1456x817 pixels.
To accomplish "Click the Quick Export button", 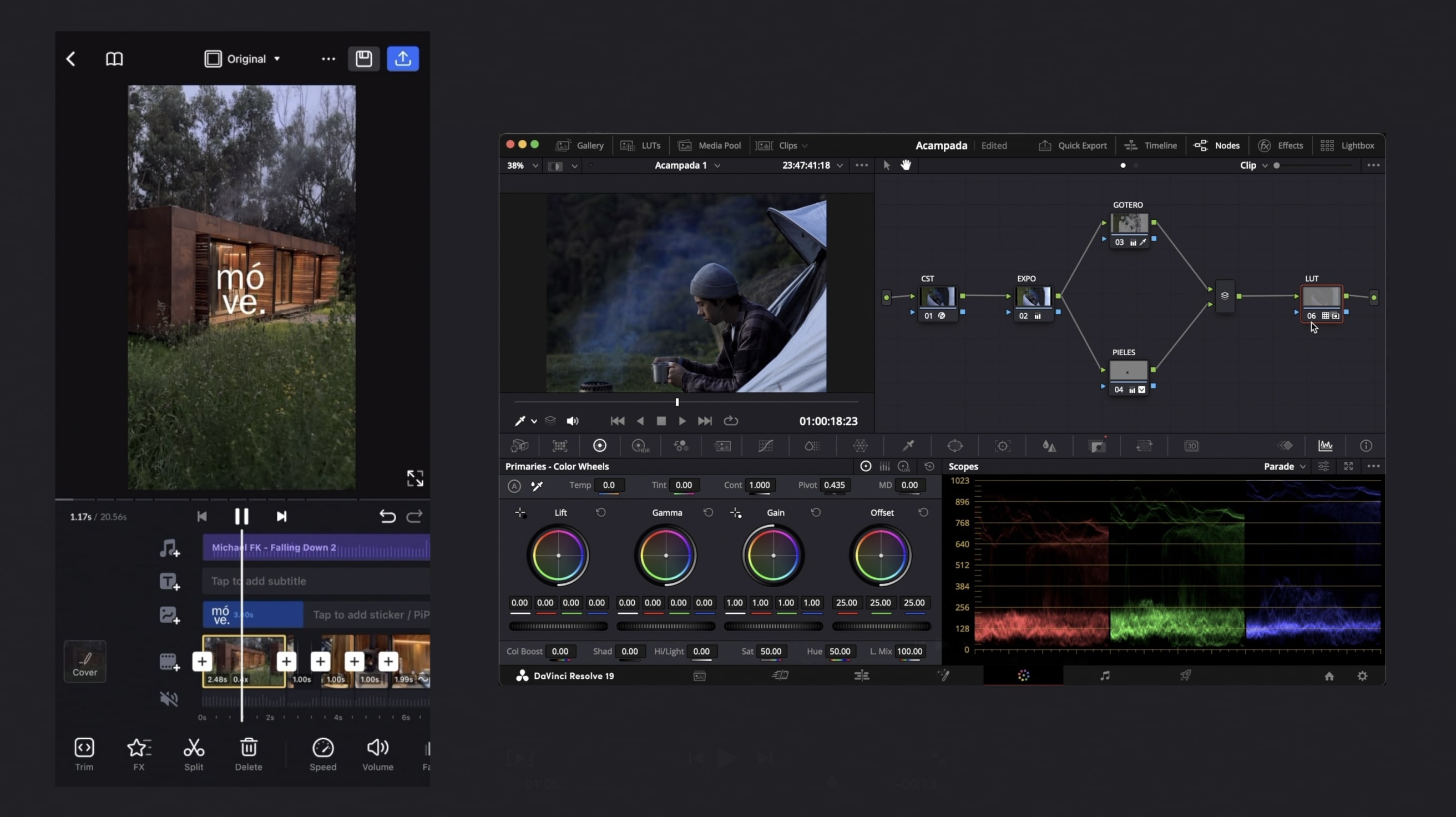I will [x=1073, y=146].
